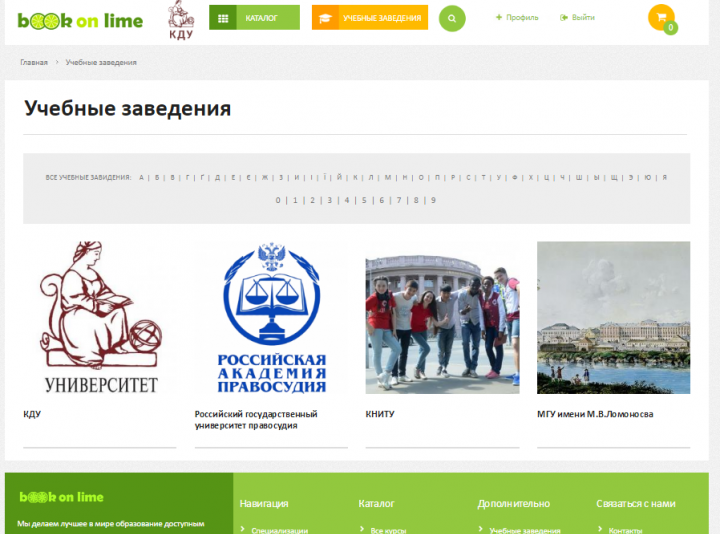The image size is (720, 534).
Task: Open the Профиль link
Action: click(x=517, y=17)
